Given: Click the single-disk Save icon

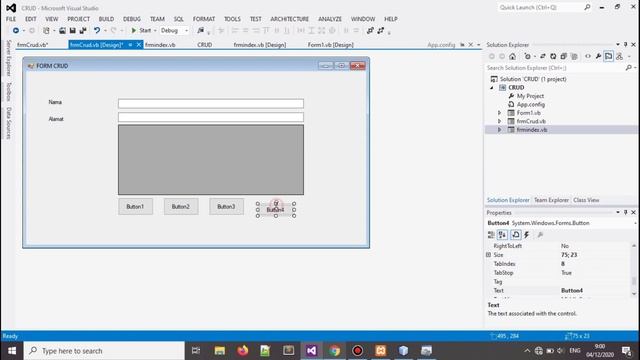Looking at the screenshot, I should coord(73,31).
